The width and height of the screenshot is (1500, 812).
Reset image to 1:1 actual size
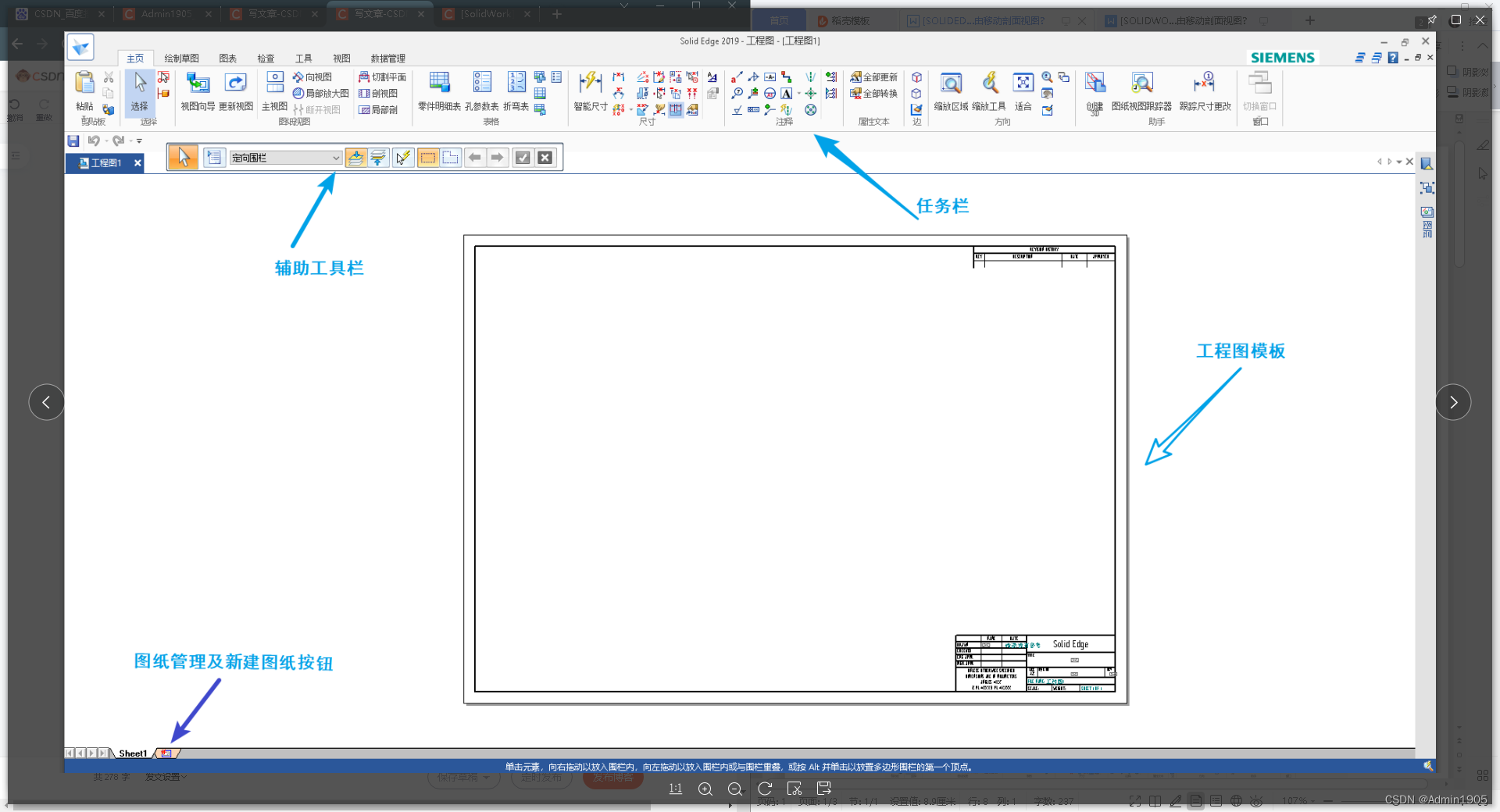[676, 789]
